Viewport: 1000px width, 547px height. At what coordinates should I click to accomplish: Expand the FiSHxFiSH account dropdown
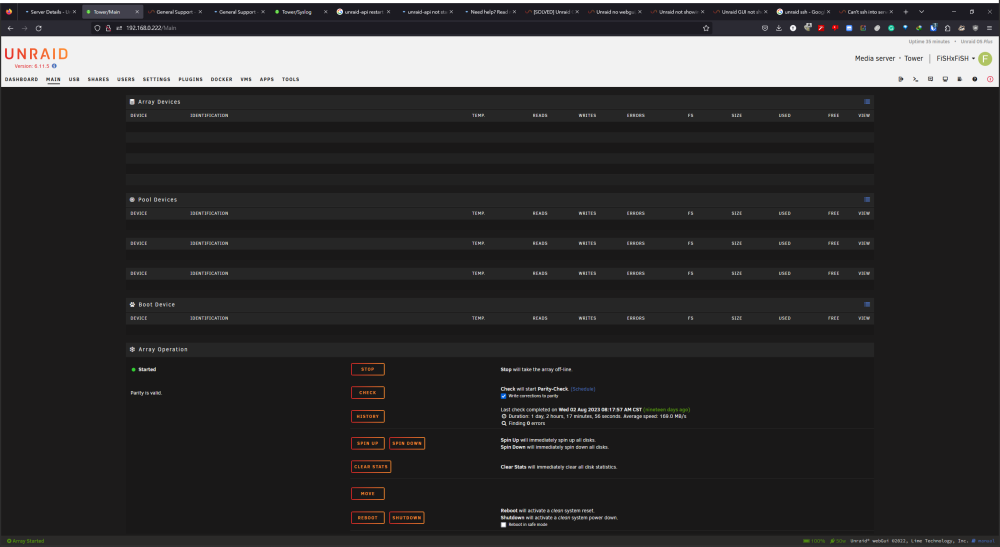coord(955,59)
